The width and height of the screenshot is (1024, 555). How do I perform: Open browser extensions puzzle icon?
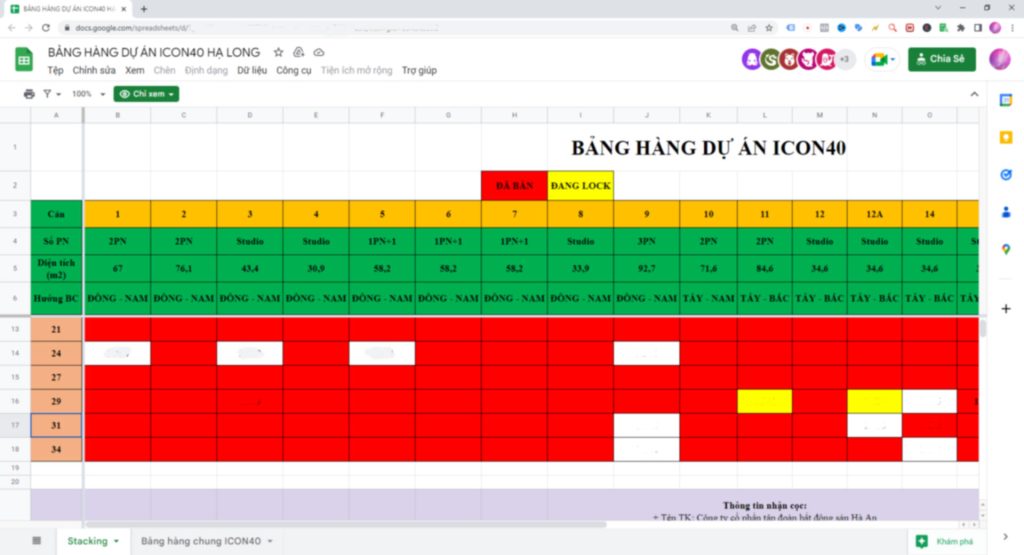[x=961, y=27]
